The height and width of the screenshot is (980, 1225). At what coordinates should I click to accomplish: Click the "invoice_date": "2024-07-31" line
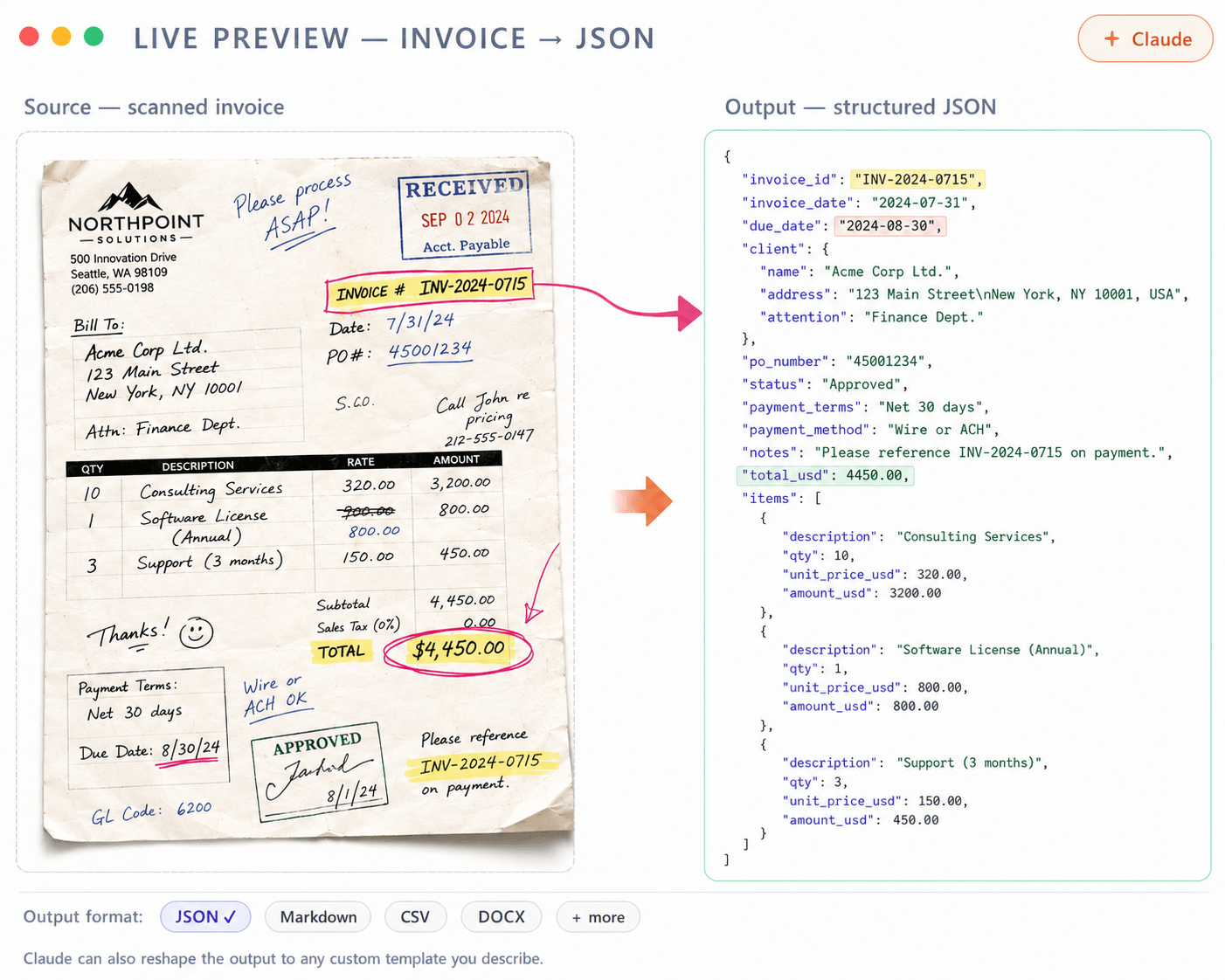click(x=859, y=203)
